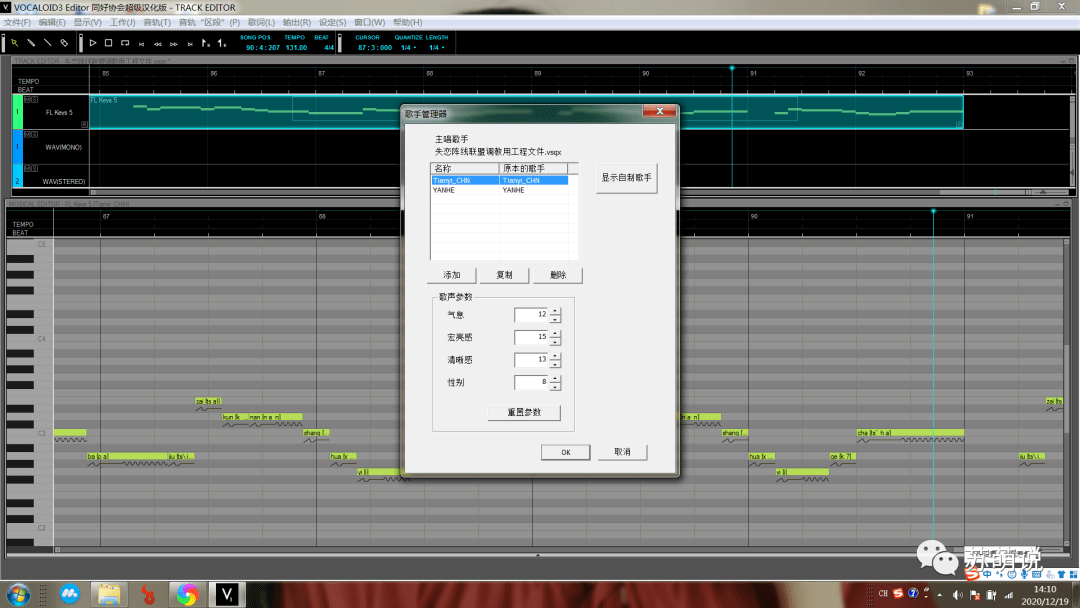The image size is (1080, 608).
Task: Open the QUANTIZE 1/4 dropdown
Action: (x=408, y=48)
